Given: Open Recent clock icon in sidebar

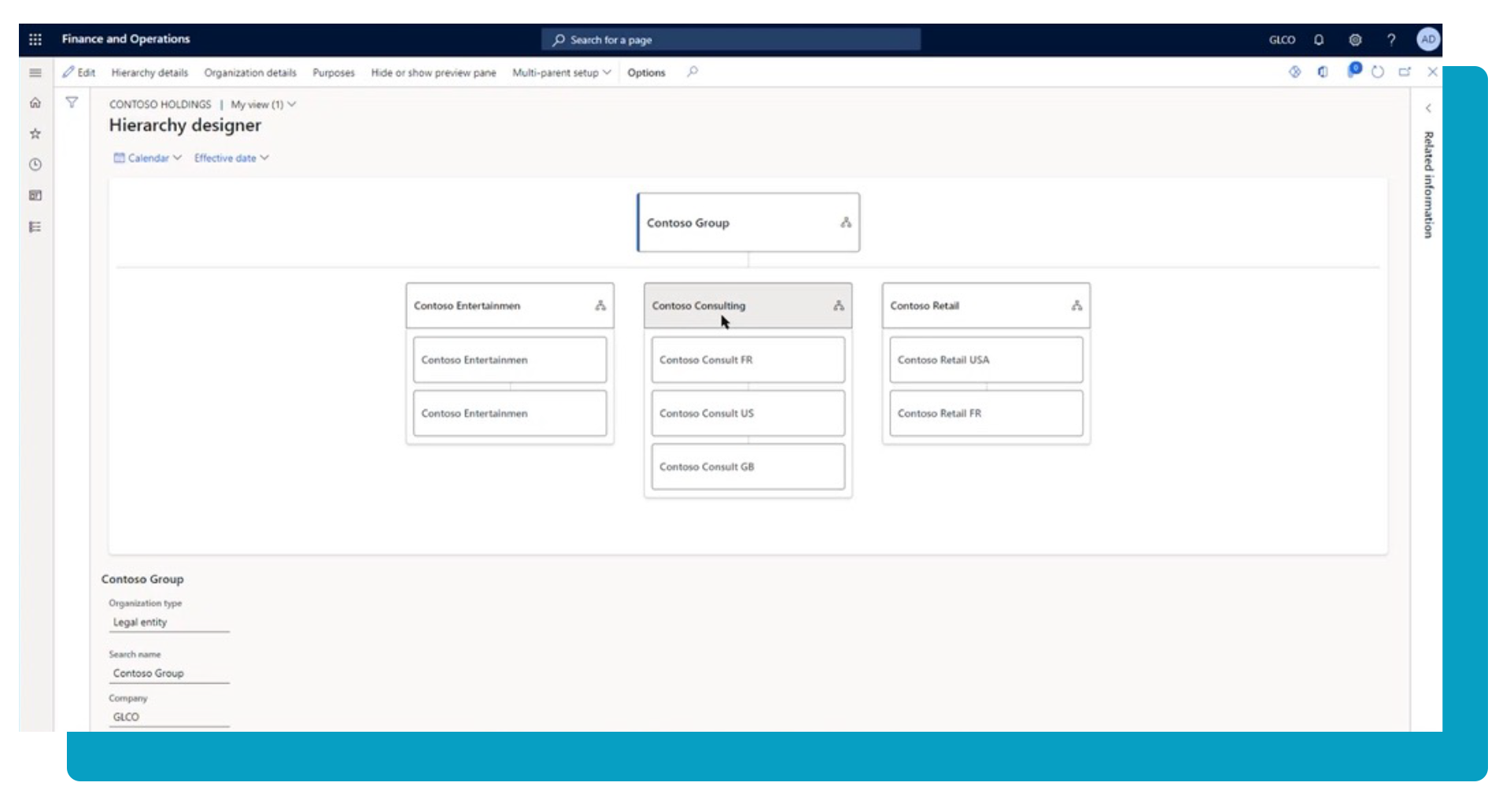Looking at the screenshot, I should point(35,164).
